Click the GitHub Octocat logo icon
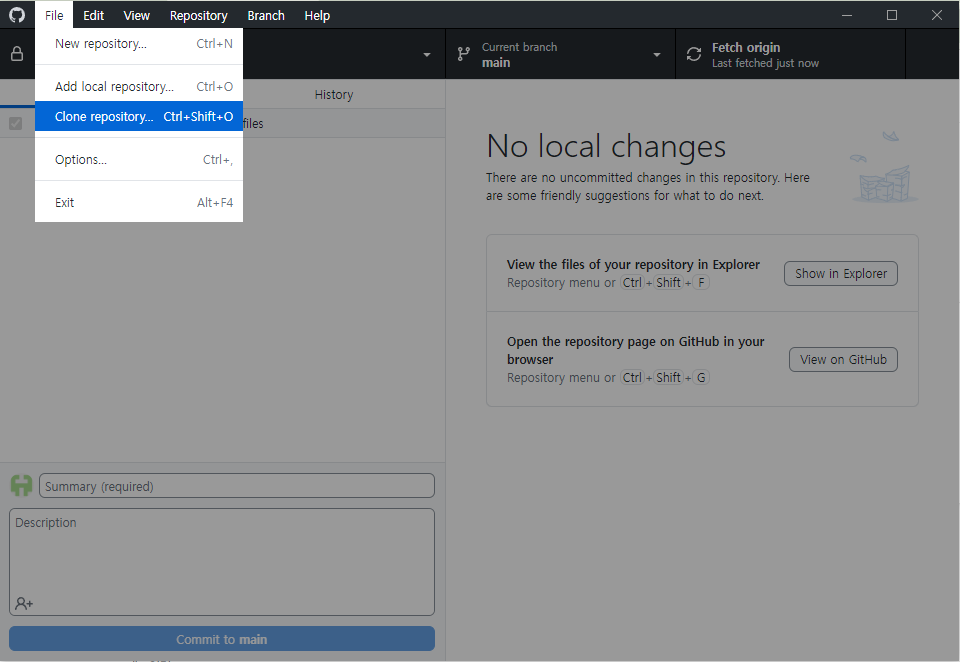The width and height of the screenshot is (960, 662). [17, 15]
